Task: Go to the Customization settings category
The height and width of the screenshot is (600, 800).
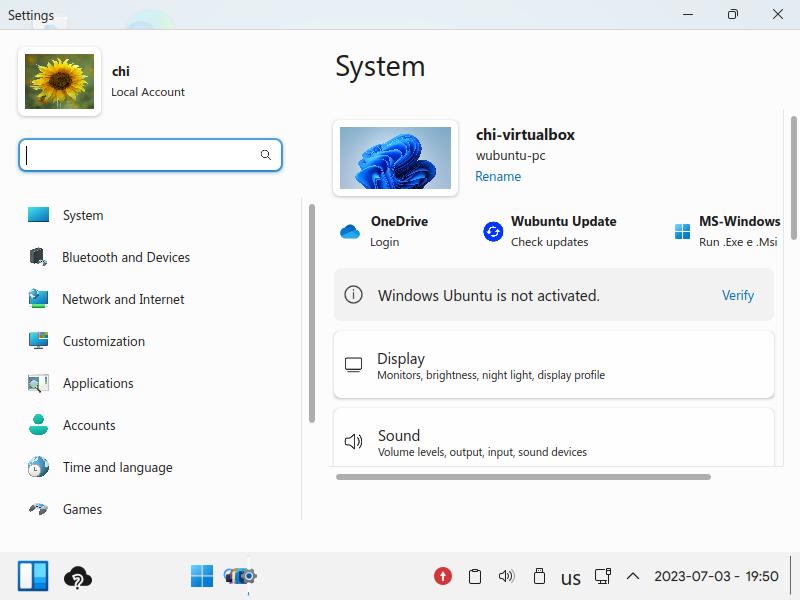Action: point(104,341)
